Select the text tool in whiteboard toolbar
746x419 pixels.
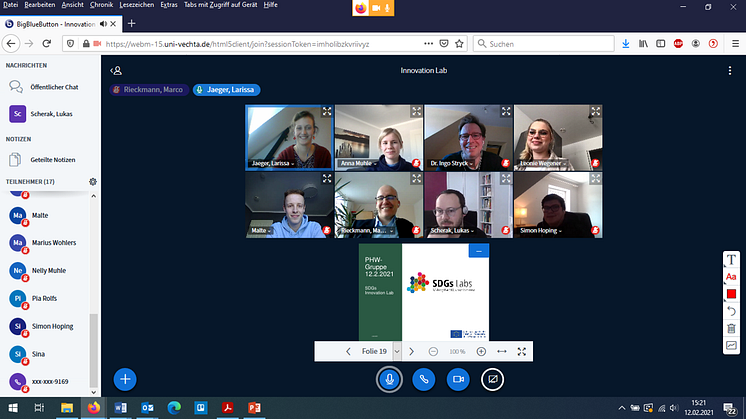[x=731, y=259]
